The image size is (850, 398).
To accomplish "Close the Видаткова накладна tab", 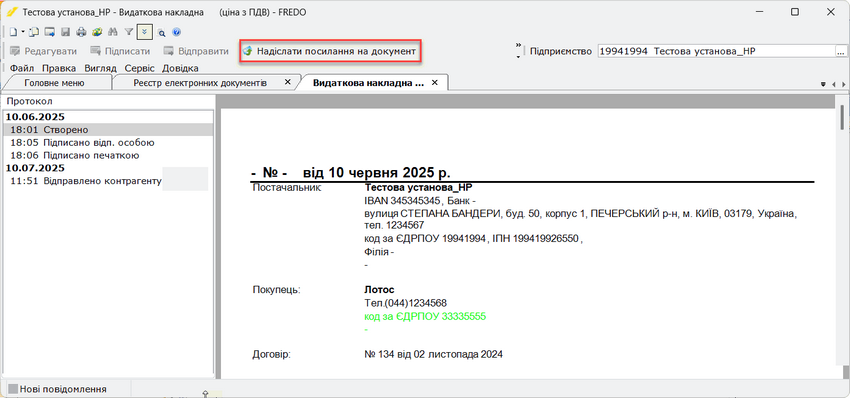I will pyautogui.click(x=434, y=82).
